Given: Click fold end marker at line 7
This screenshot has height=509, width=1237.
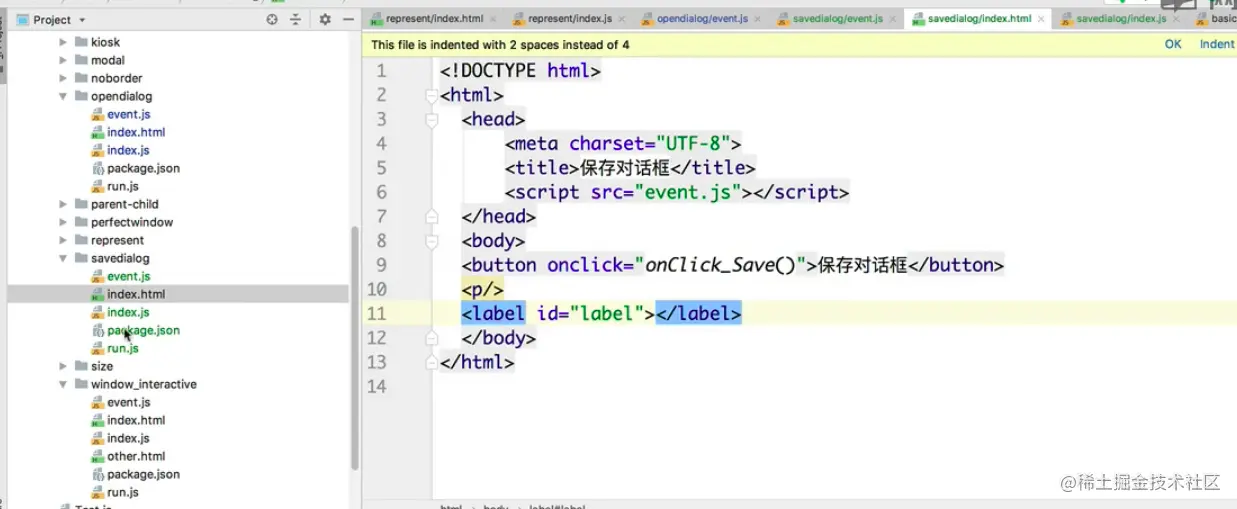Looking at the screenshot, I should coord(432,216).
